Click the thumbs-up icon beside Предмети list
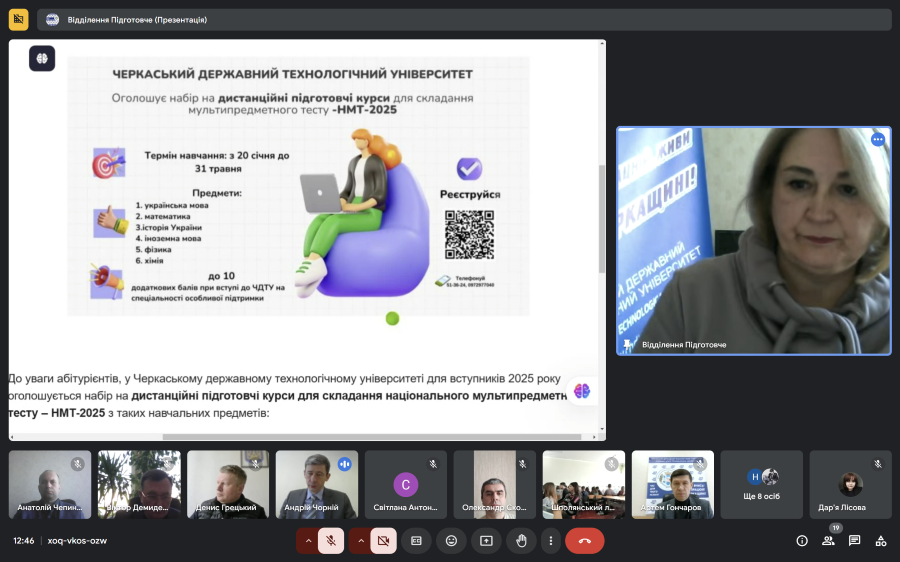Image resolution: width=900 pixels, height=562 pixels. pos(111,222)
